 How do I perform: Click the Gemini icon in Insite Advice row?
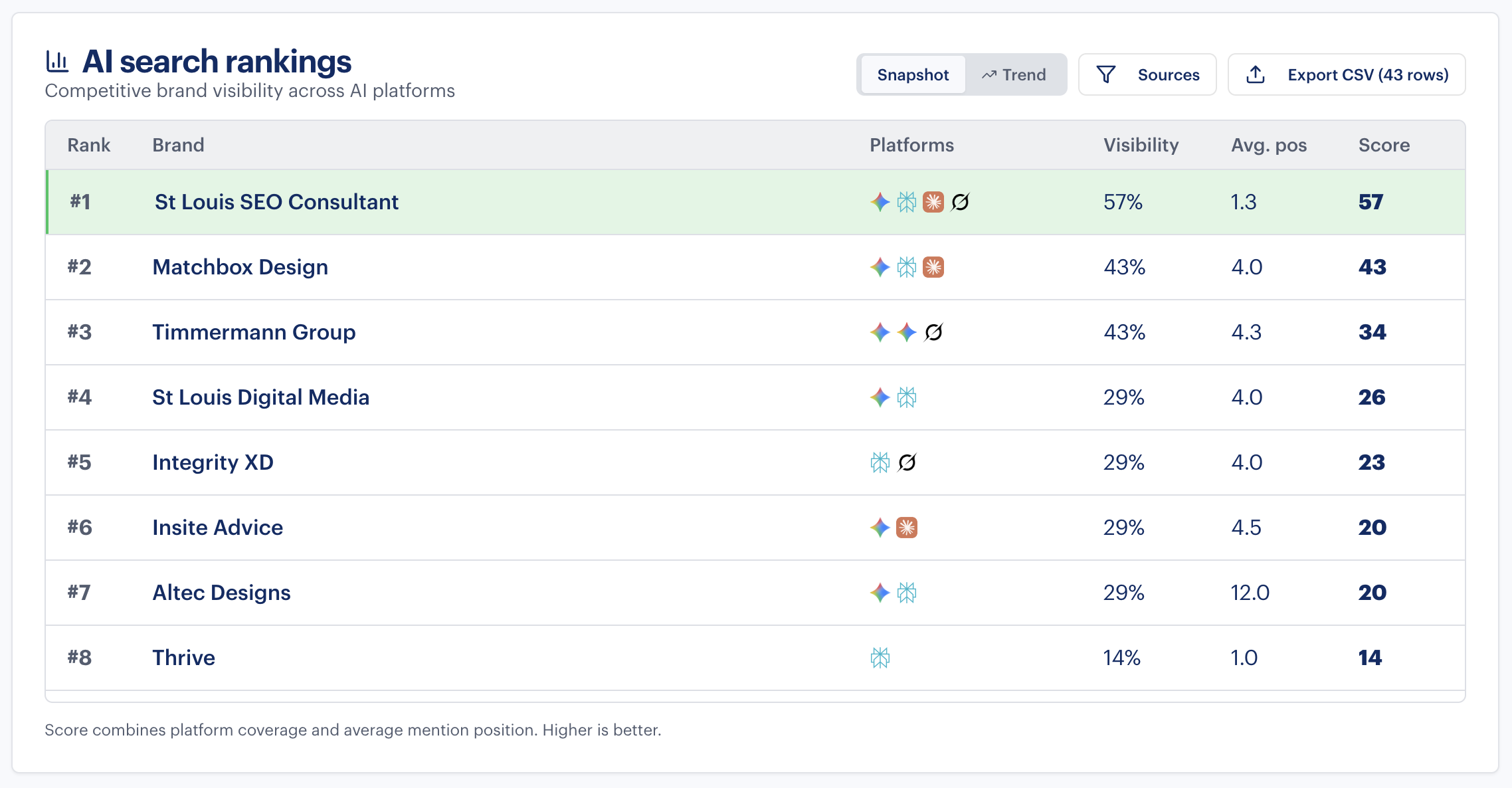click(x=880, y=528)
